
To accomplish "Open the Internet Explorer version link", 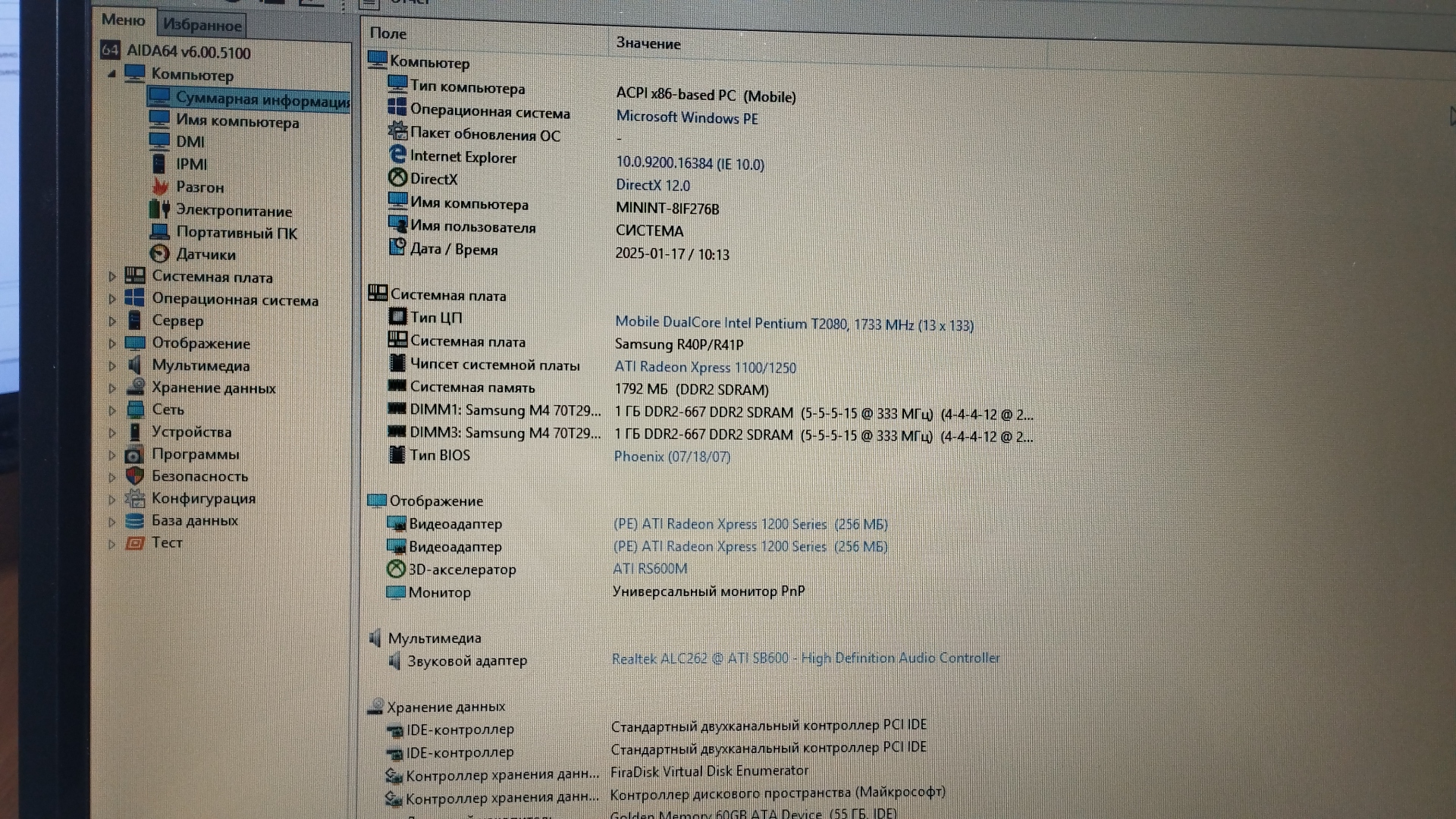I will pos(690,163).
